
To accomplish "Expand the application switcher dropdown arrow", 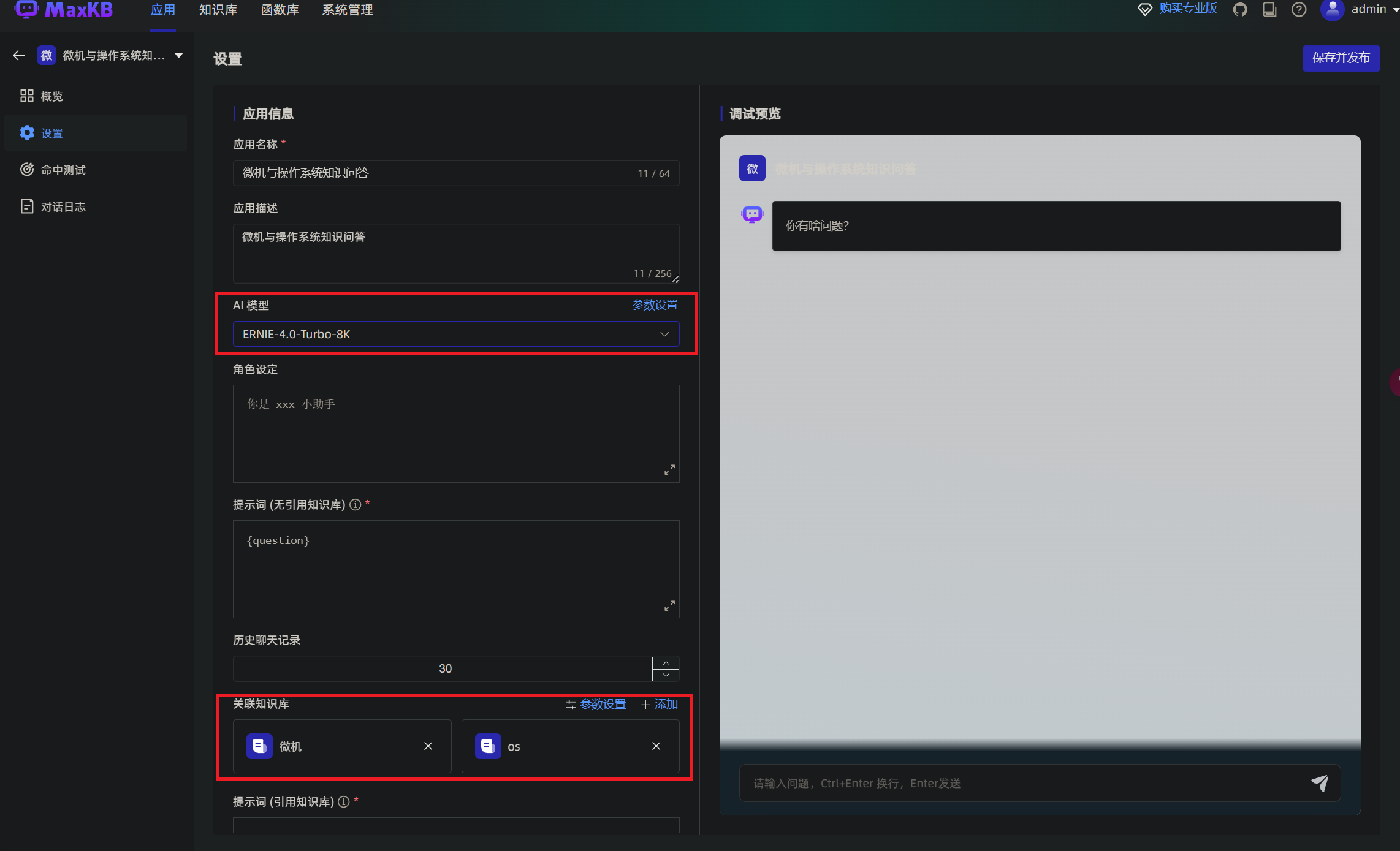I will tap(179, 56).
